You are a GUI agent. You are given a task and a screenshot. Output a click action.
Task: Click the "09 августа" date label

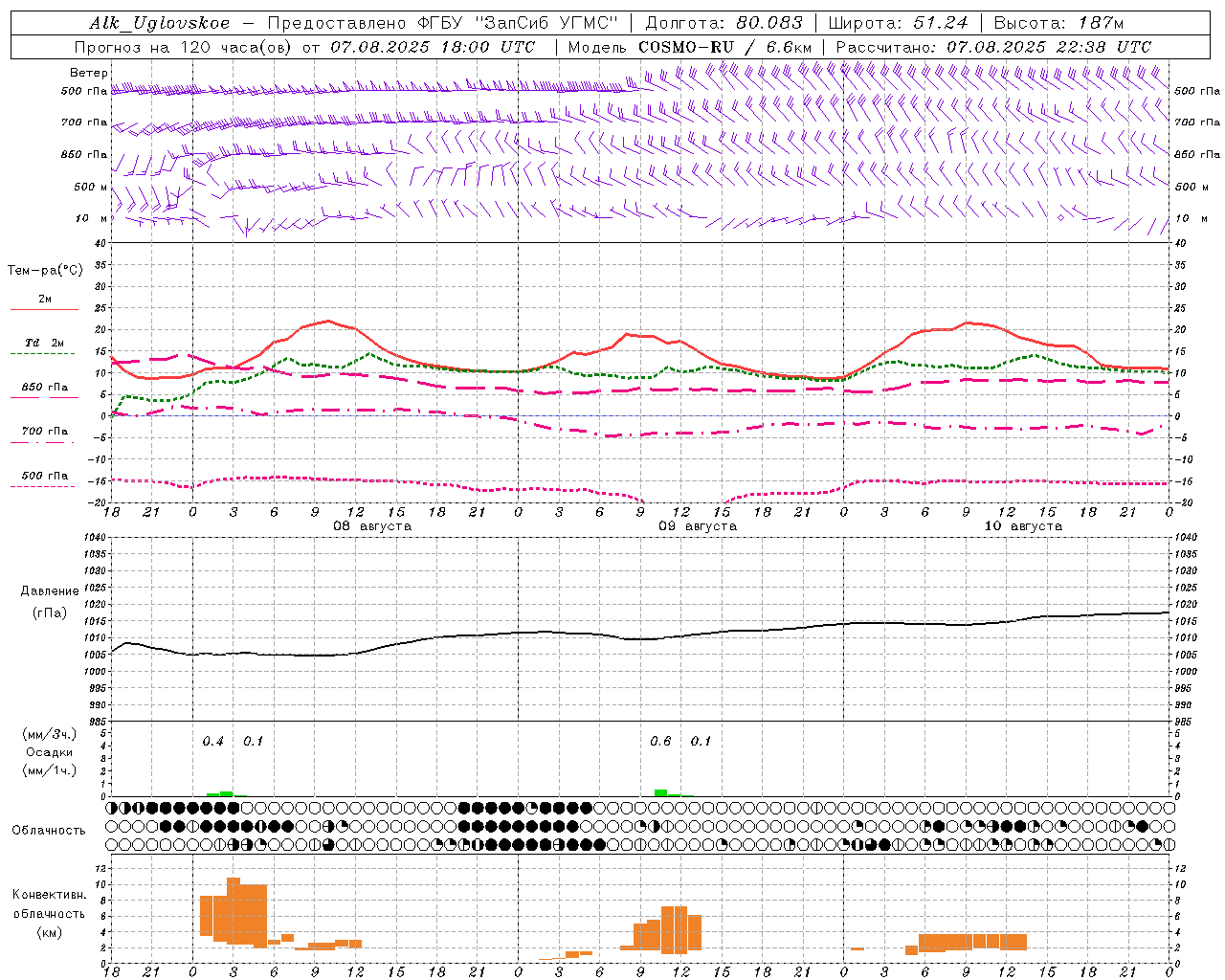698,526
